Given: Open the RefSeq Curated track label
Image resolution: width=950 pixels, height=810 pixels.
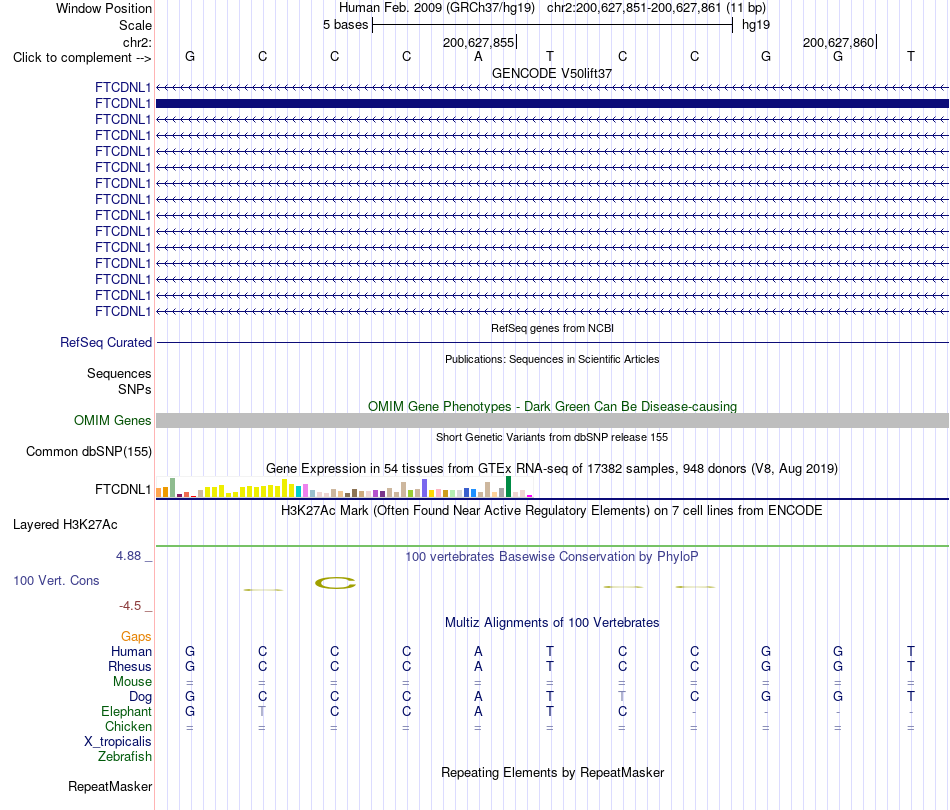Looking at the screenshot, I should point(106,342).
